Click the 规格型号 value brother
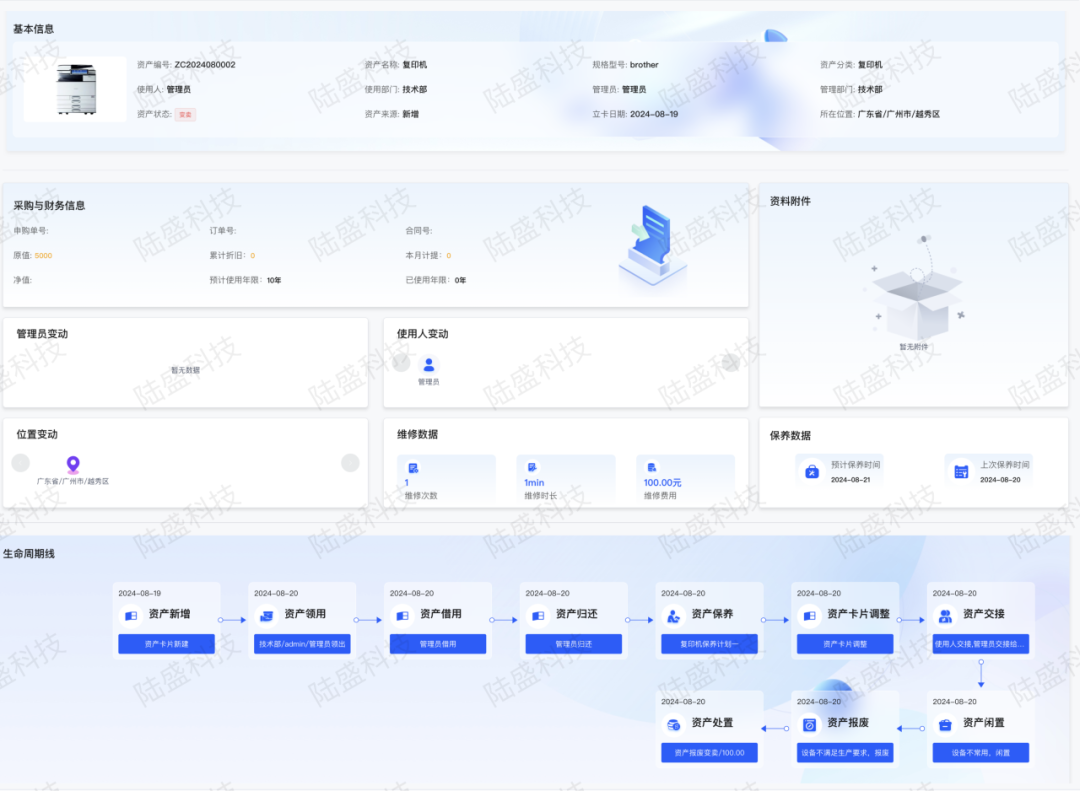1080x791 pixels. pos(644,65)
